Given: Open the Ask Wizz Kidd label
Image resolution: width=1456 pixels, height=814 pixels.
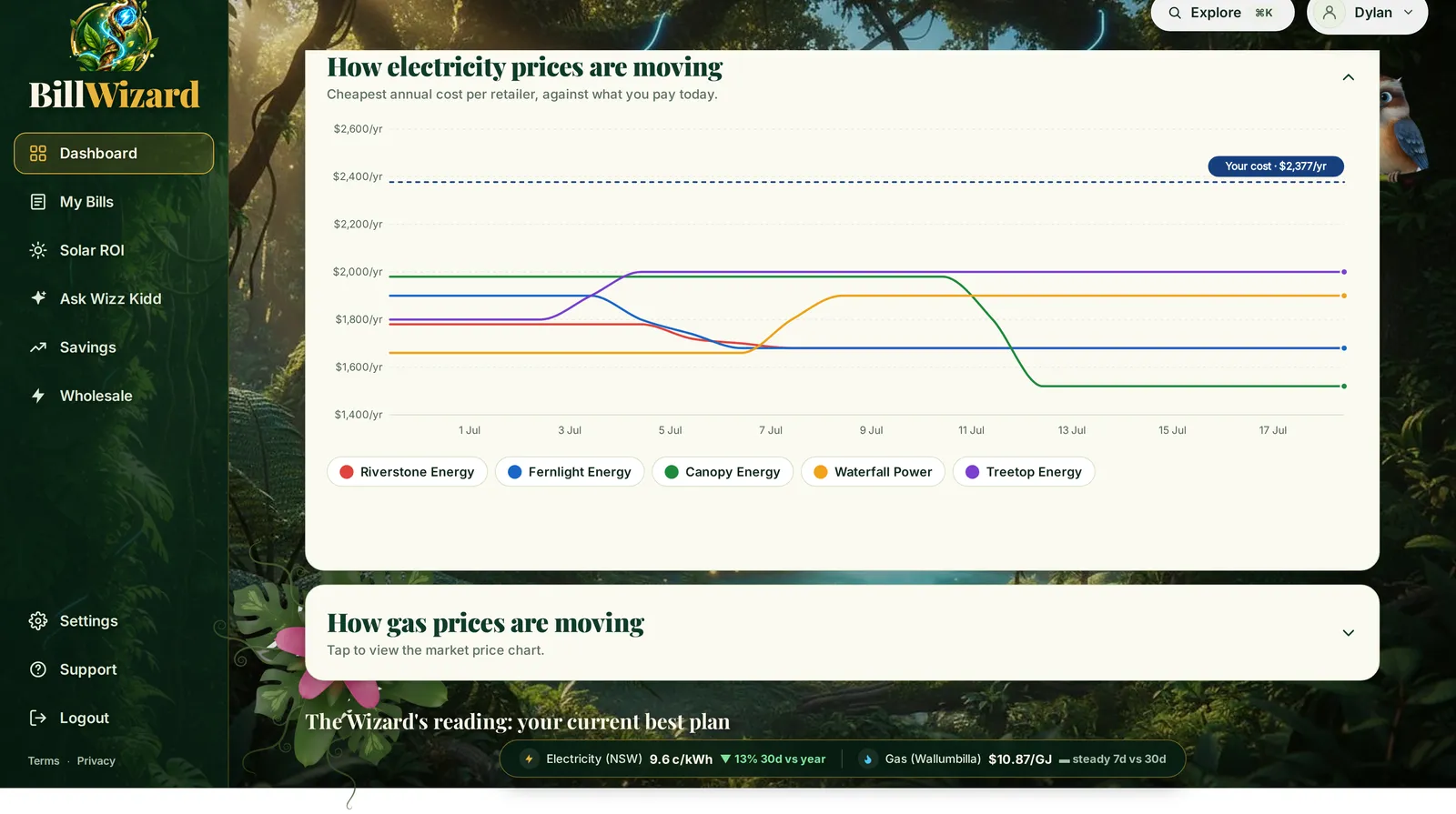Looking at the screenshot, I should click(111, 298).
